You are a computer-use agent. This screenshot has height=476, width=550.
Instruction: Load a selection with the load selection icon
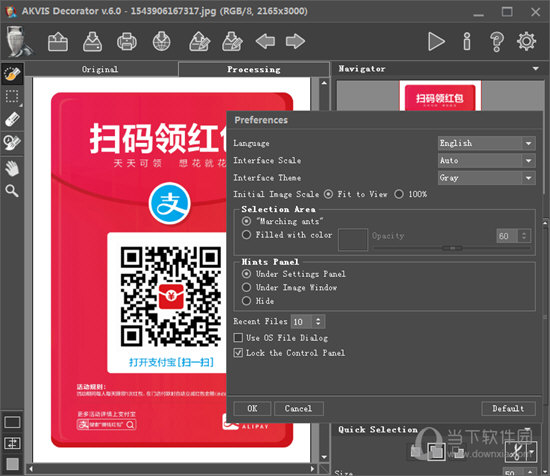tap(199, 42)
